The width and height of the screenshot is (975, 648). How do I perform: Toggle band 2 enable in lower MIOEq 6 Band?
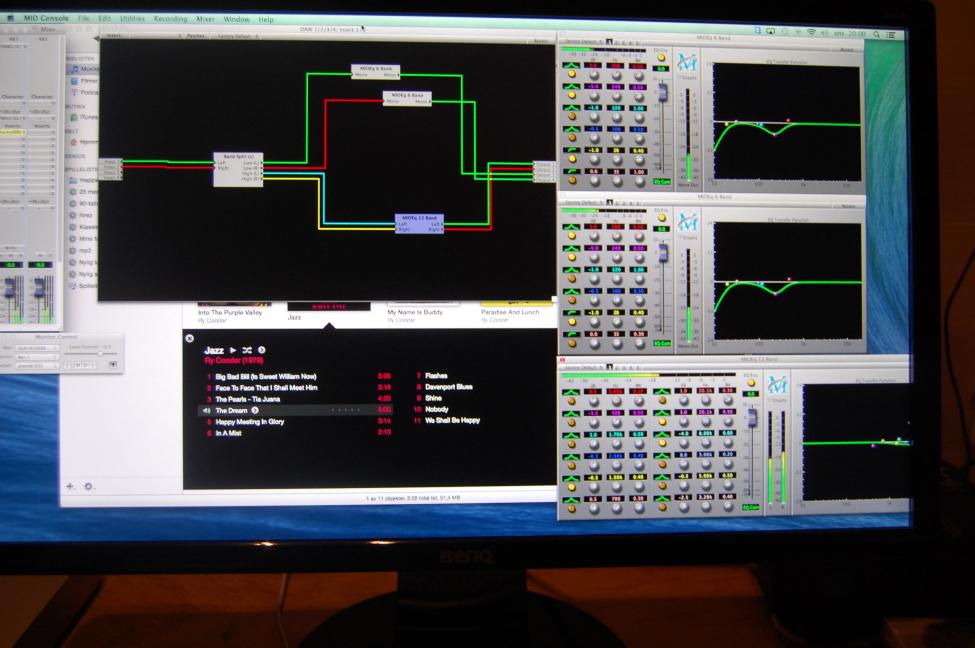(x=571, y=257)
